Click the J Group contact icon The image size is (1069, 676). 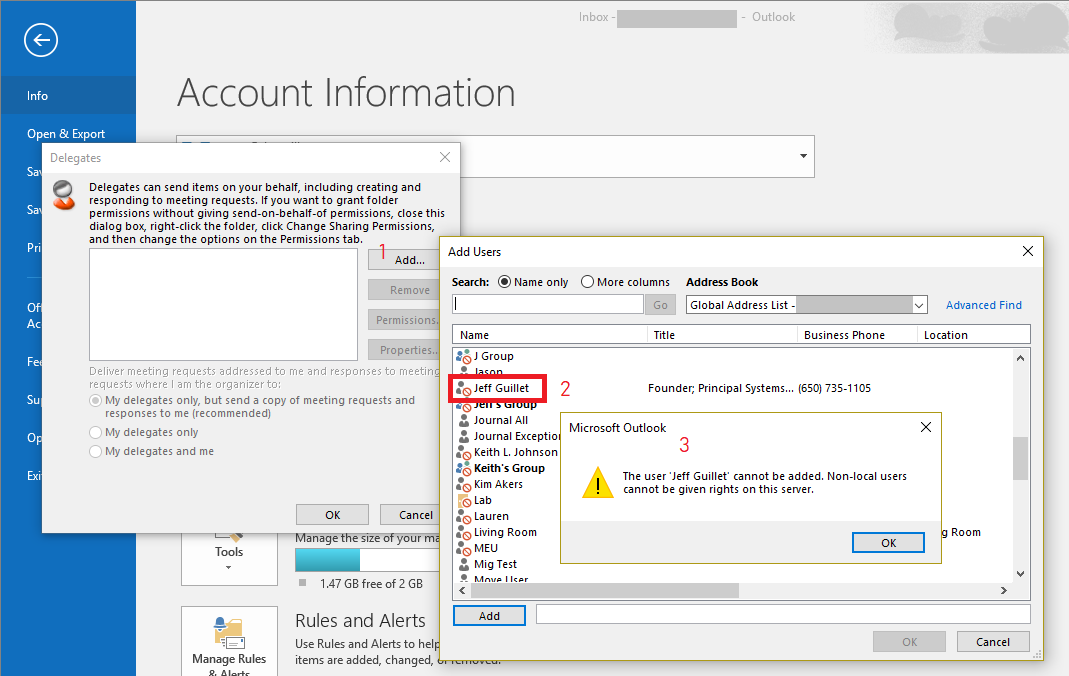tap(464, 356)
